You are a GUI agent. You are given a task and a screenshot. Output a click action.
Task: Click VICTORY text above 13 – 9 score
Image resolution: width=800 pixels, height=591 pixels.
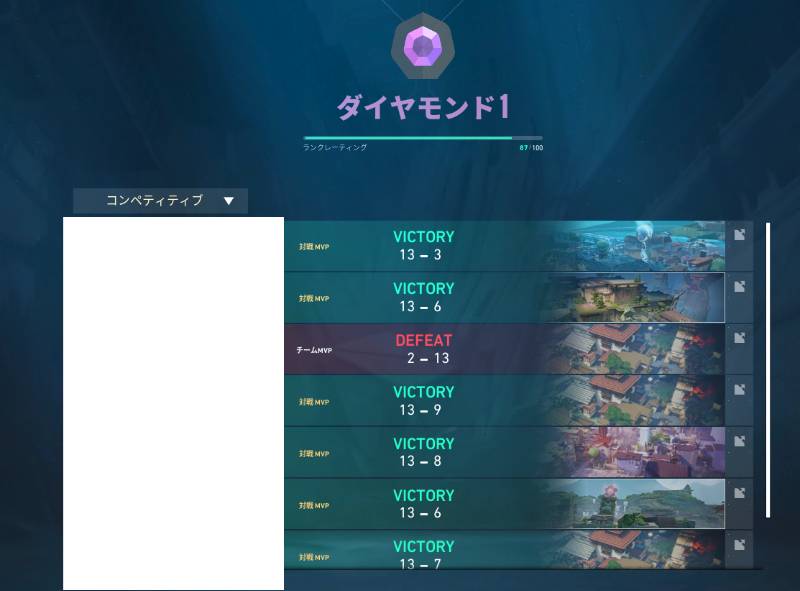coord(424,392)
